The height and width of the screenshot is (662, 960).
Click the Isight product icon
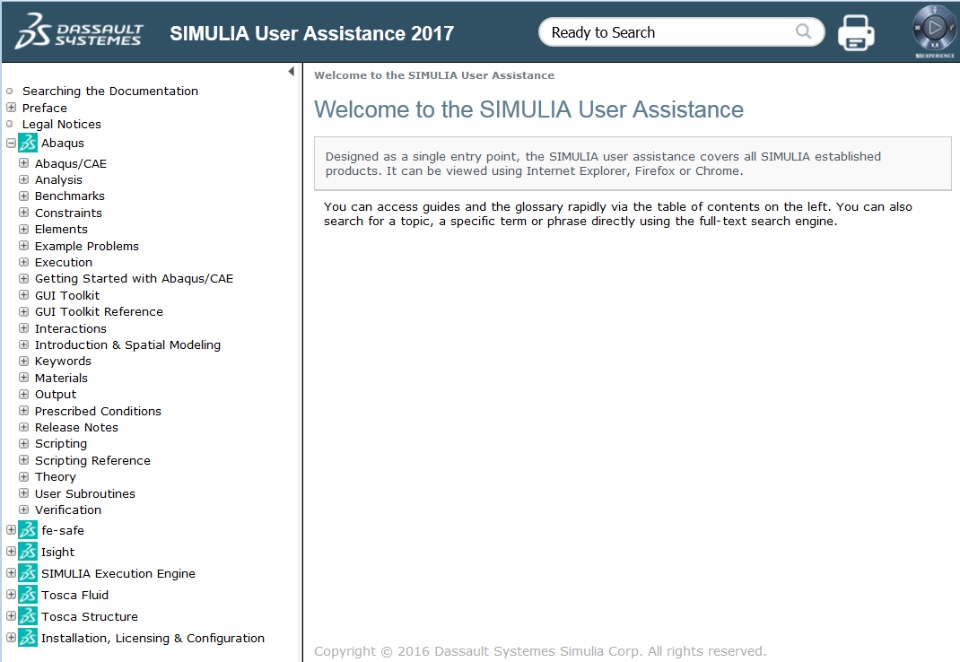(x=28, y=551)
